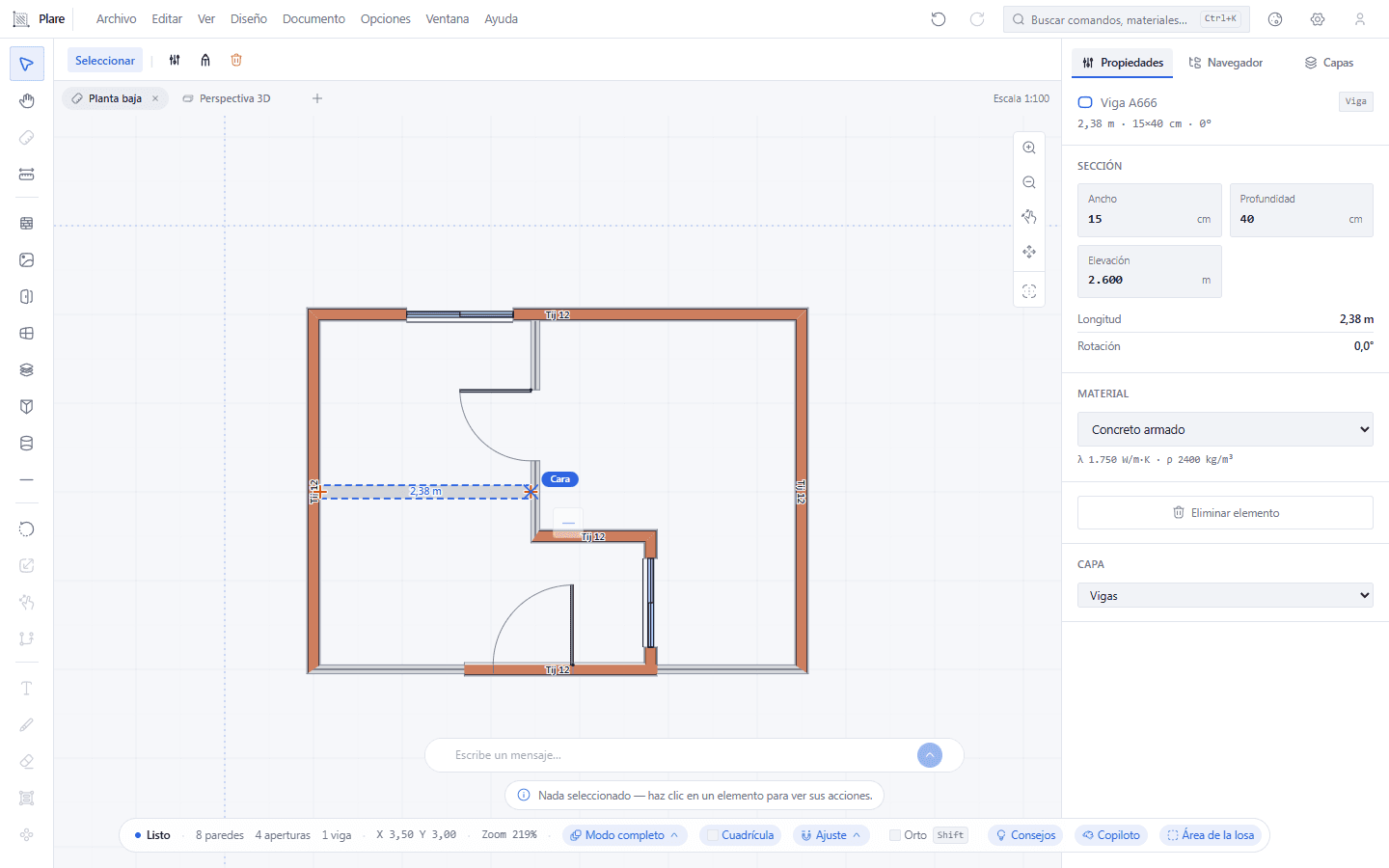Switch to the Capas tab
This screenshot has height=868, width=1389.
[x=1329, y=63]
